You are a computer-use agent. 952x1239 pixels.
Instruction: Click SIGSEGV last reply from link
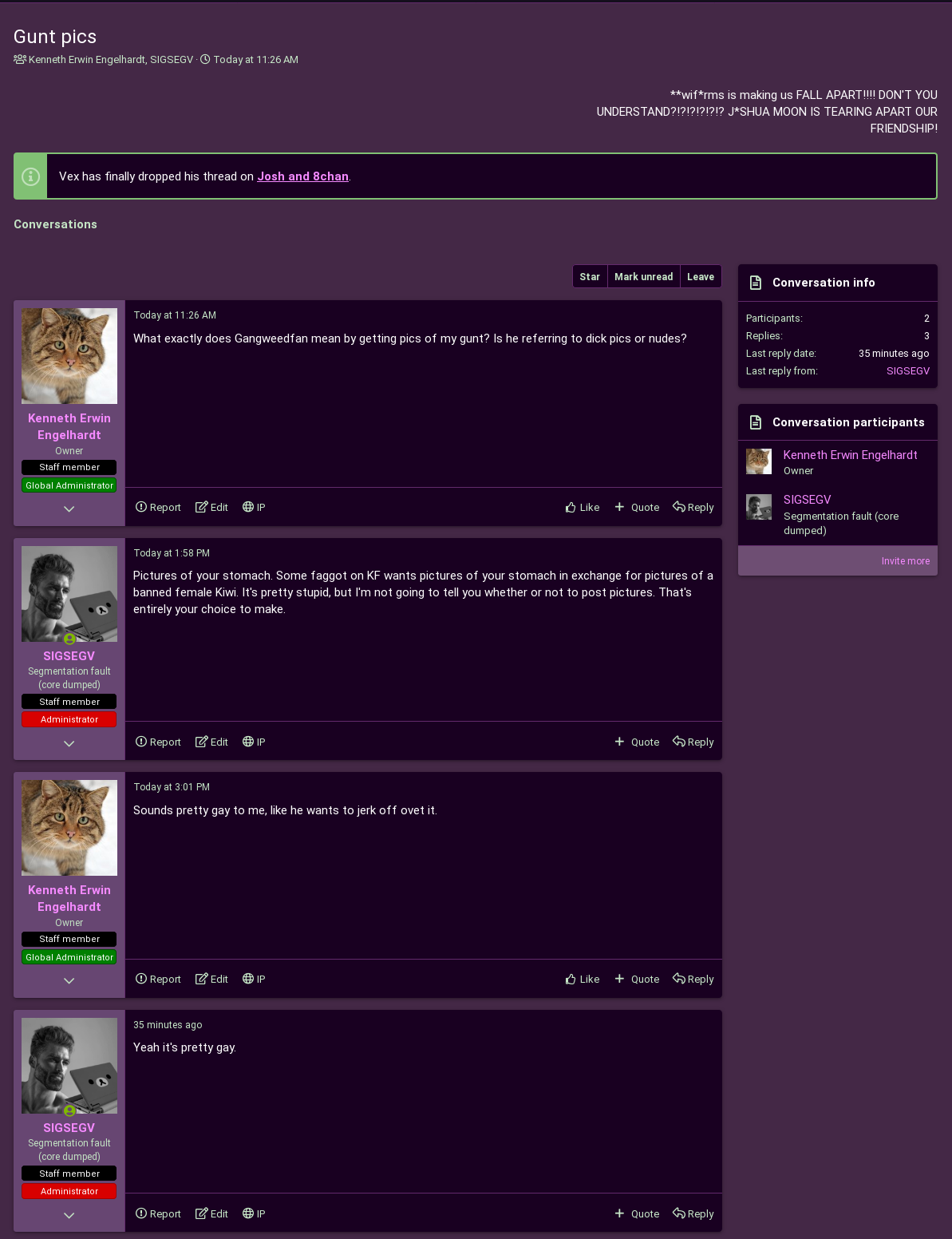coord(908,371)
